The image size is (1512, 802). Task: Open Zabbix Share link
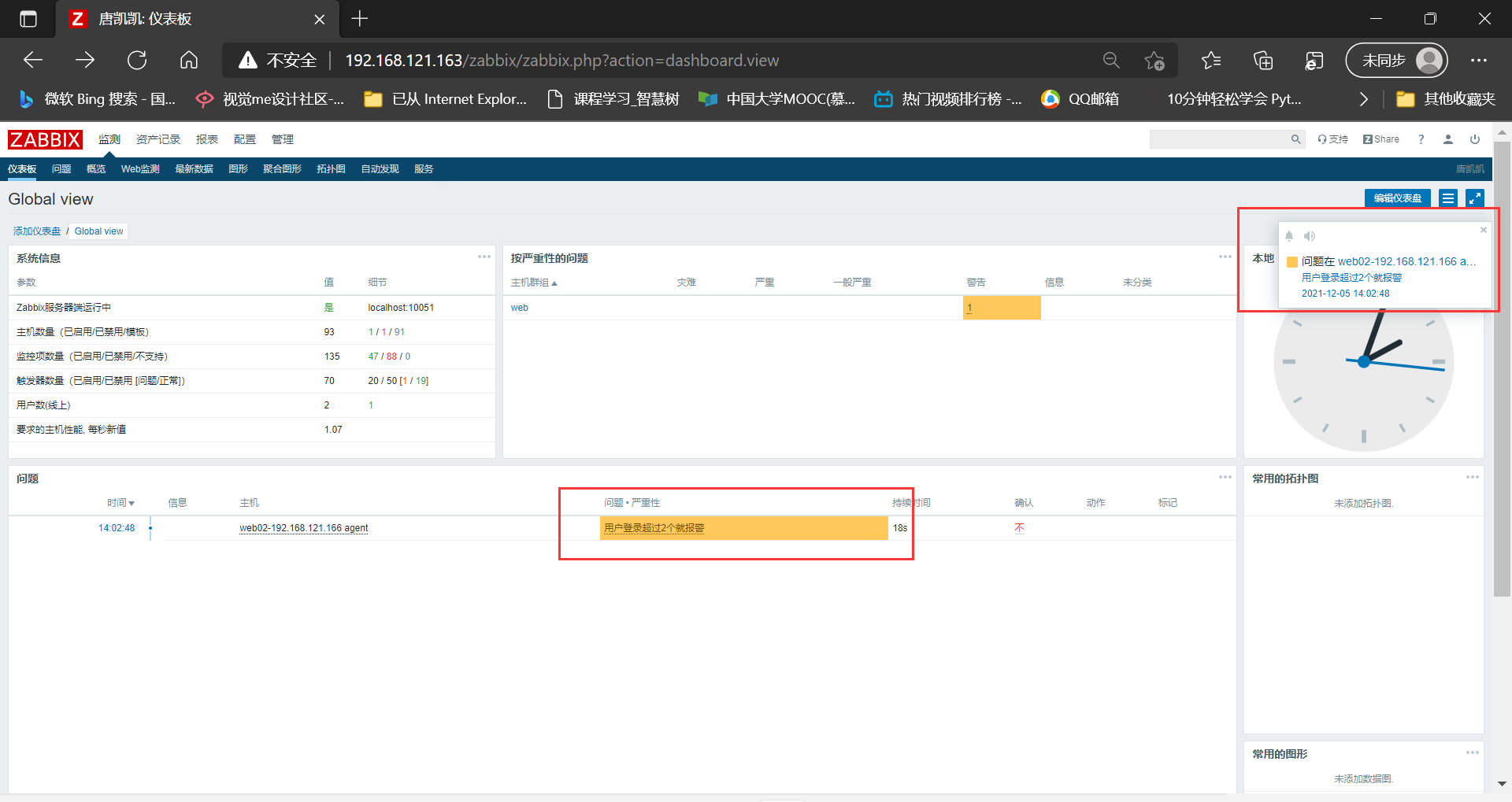[x=1381, y=139]
